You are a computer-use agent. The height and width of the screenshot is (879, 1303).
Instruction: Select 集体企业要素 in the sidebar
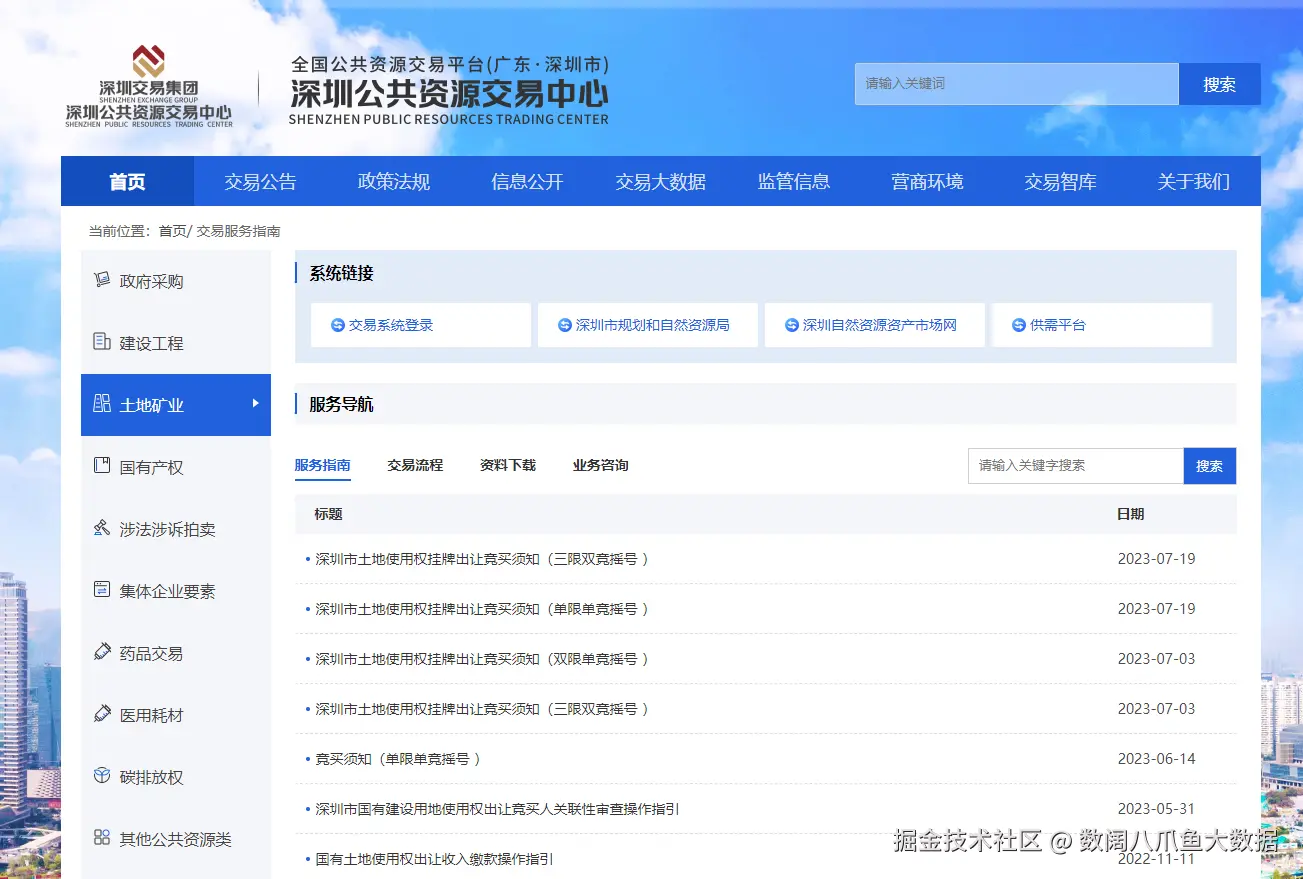tap(176, 591)
